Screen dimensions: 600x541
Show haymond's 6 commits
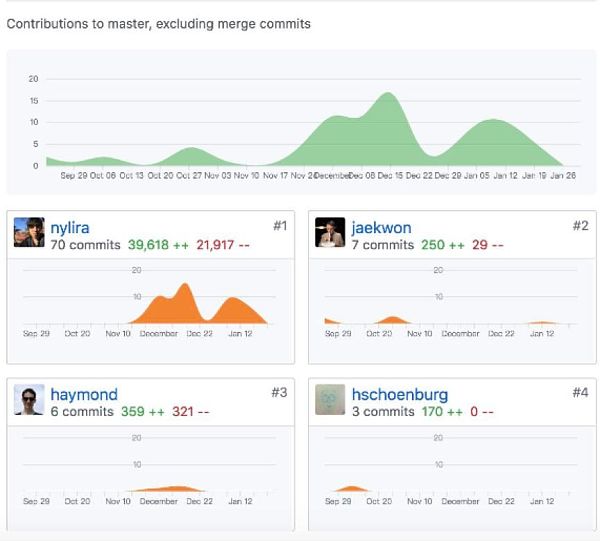[x=82, y=411]
